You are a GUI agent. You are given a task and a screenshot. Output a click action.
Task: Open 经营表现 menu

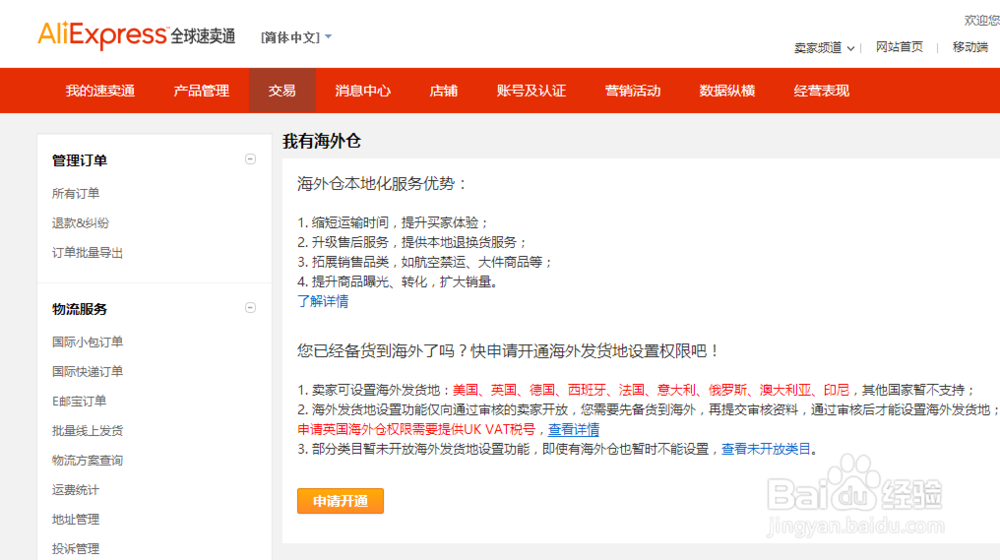click(x=821, y=91)
